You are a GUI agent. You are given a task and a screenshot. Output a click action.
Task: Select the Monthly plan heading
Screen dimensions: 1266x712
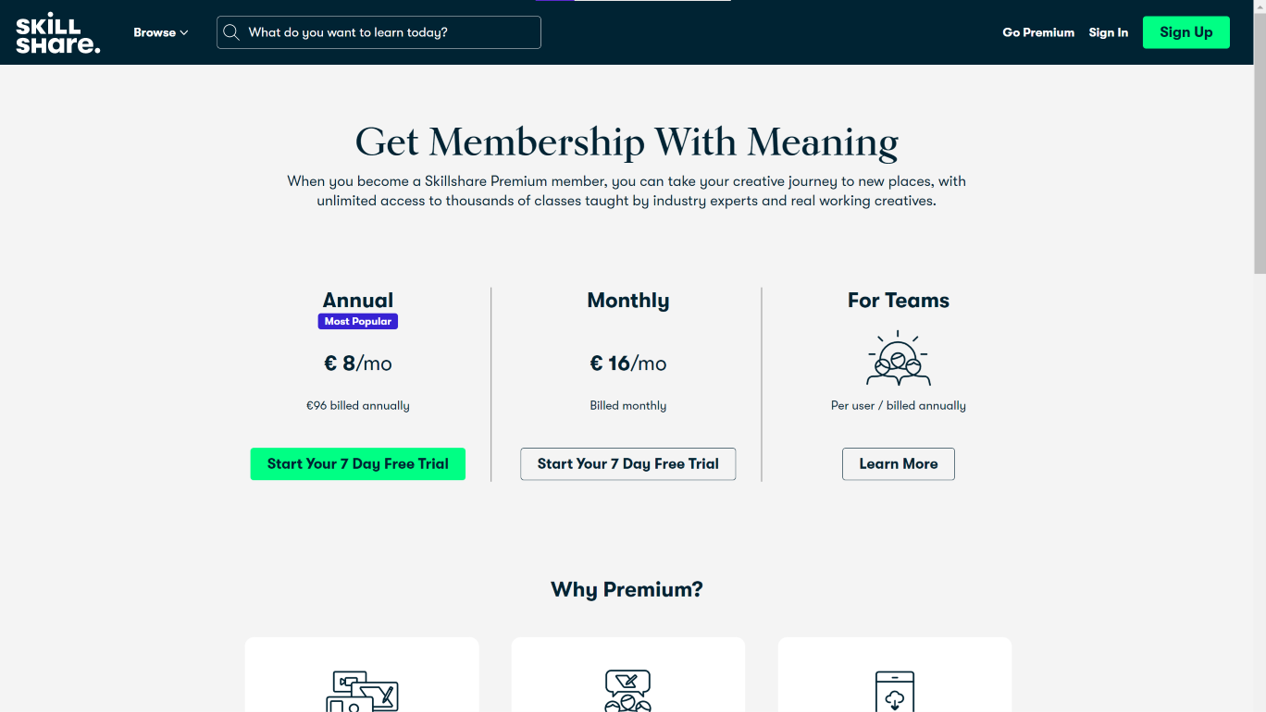(628, 300)
